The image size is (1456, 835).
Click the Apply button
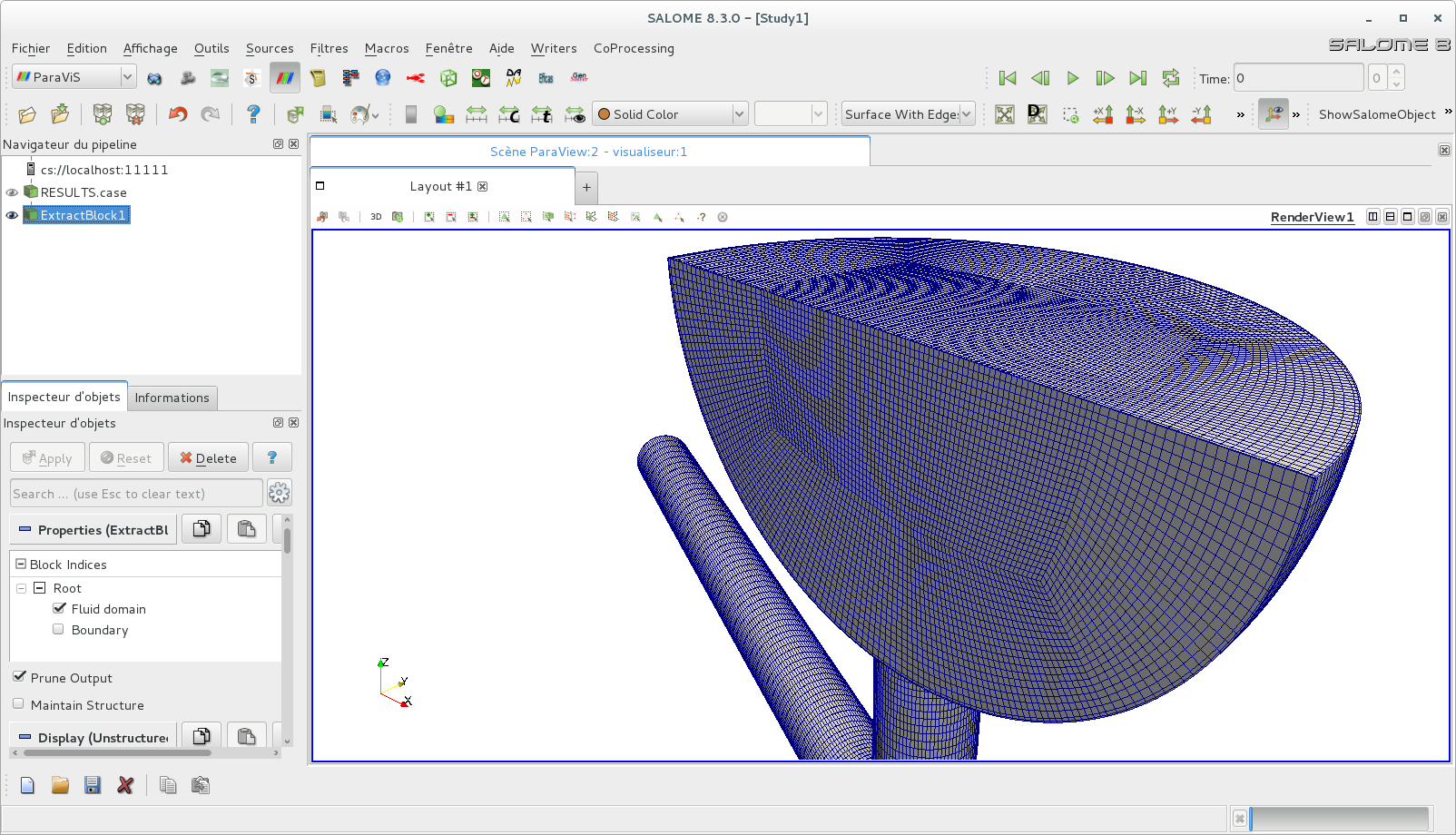47,457
